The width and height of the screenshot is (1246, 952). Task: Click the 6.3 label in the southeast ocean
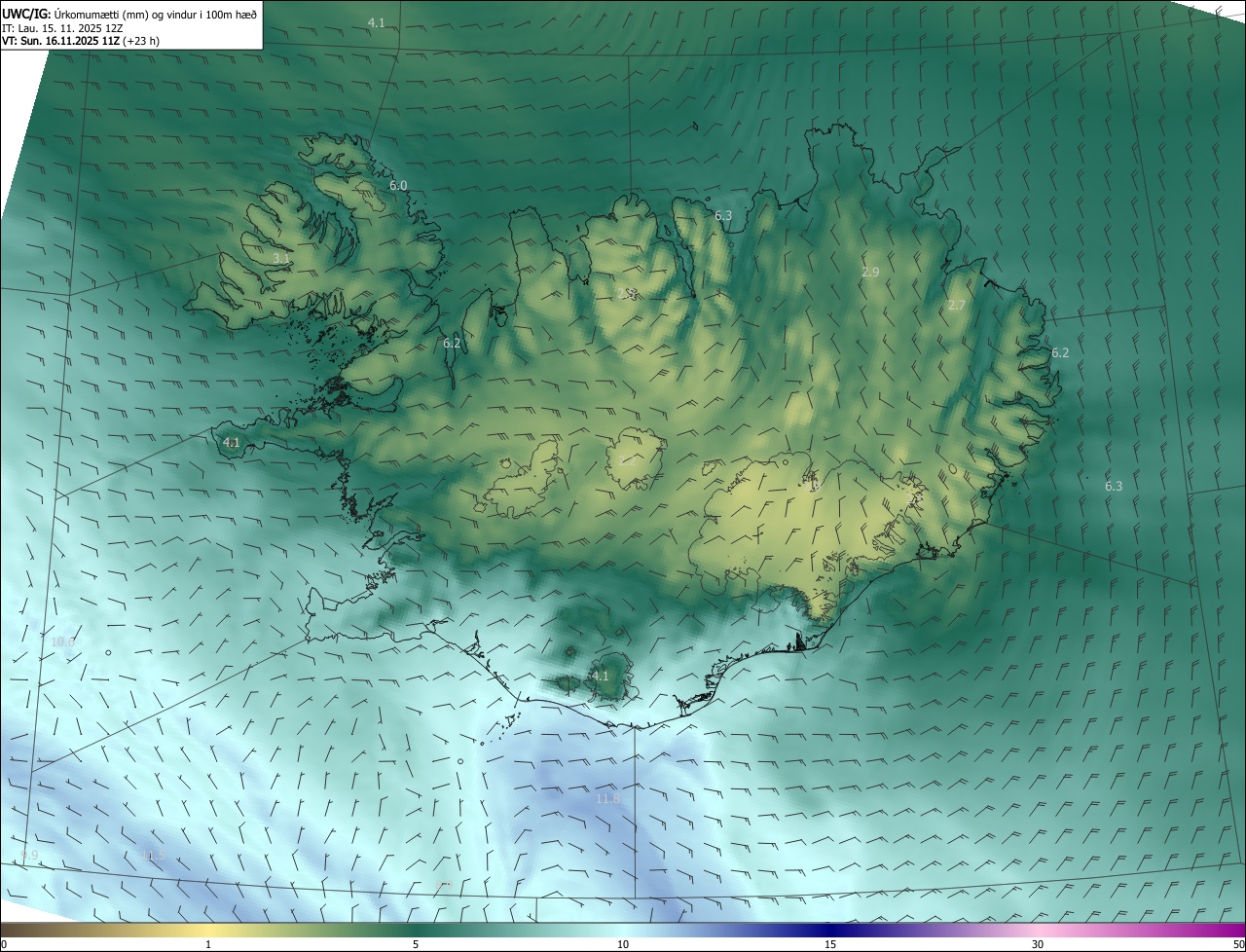coord(1114,486)
